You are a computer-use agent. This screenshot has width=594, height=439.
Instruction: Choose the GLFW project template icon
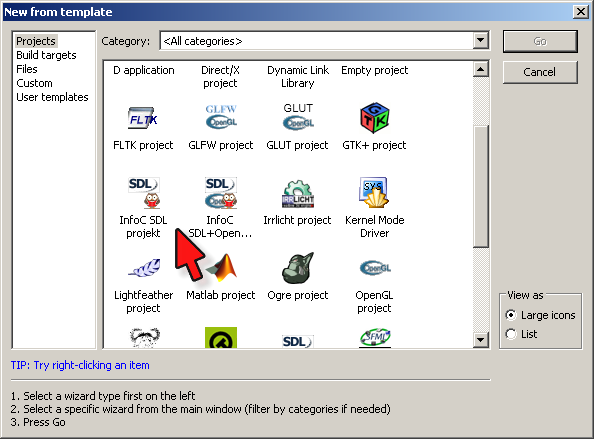pyautogui.click(x=221, y=116)
